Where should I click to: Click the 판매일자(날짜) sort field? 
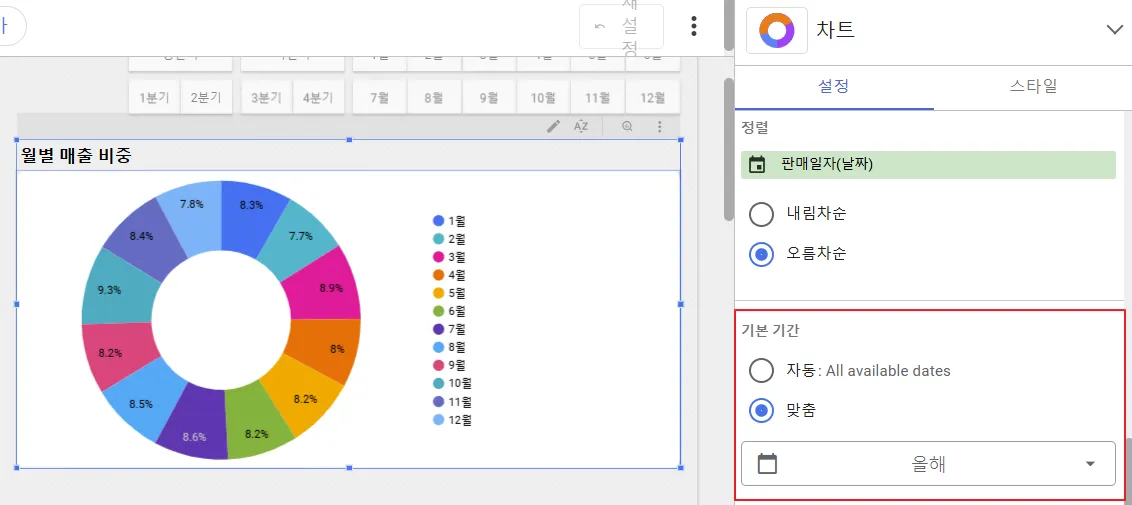pos(928,164)
